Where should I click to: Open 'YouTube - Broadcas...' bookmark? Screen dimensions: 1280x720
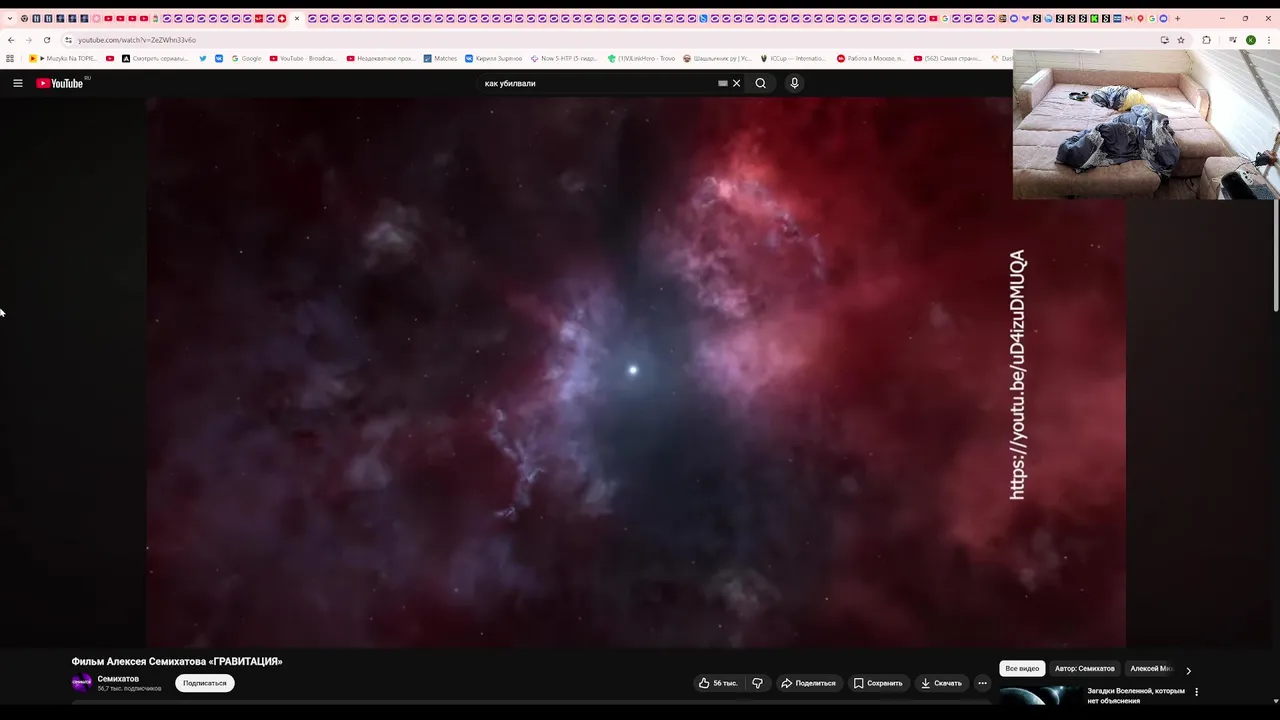[303, 58]
